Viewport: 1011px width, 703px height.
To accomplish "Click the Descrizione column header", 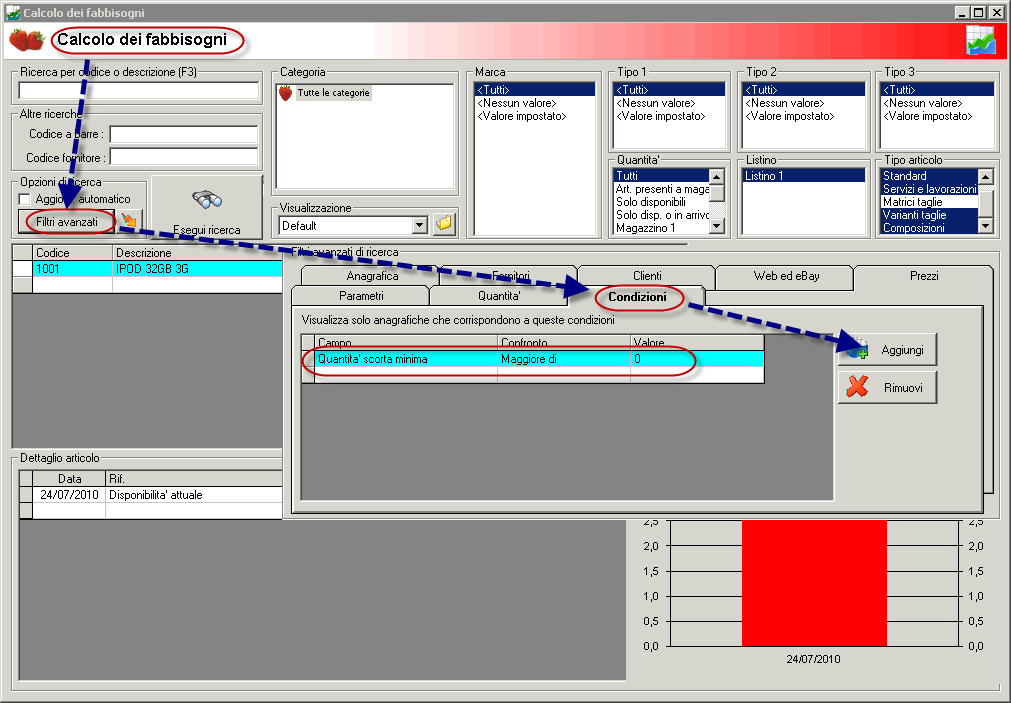I will click(x=198, y=253).
